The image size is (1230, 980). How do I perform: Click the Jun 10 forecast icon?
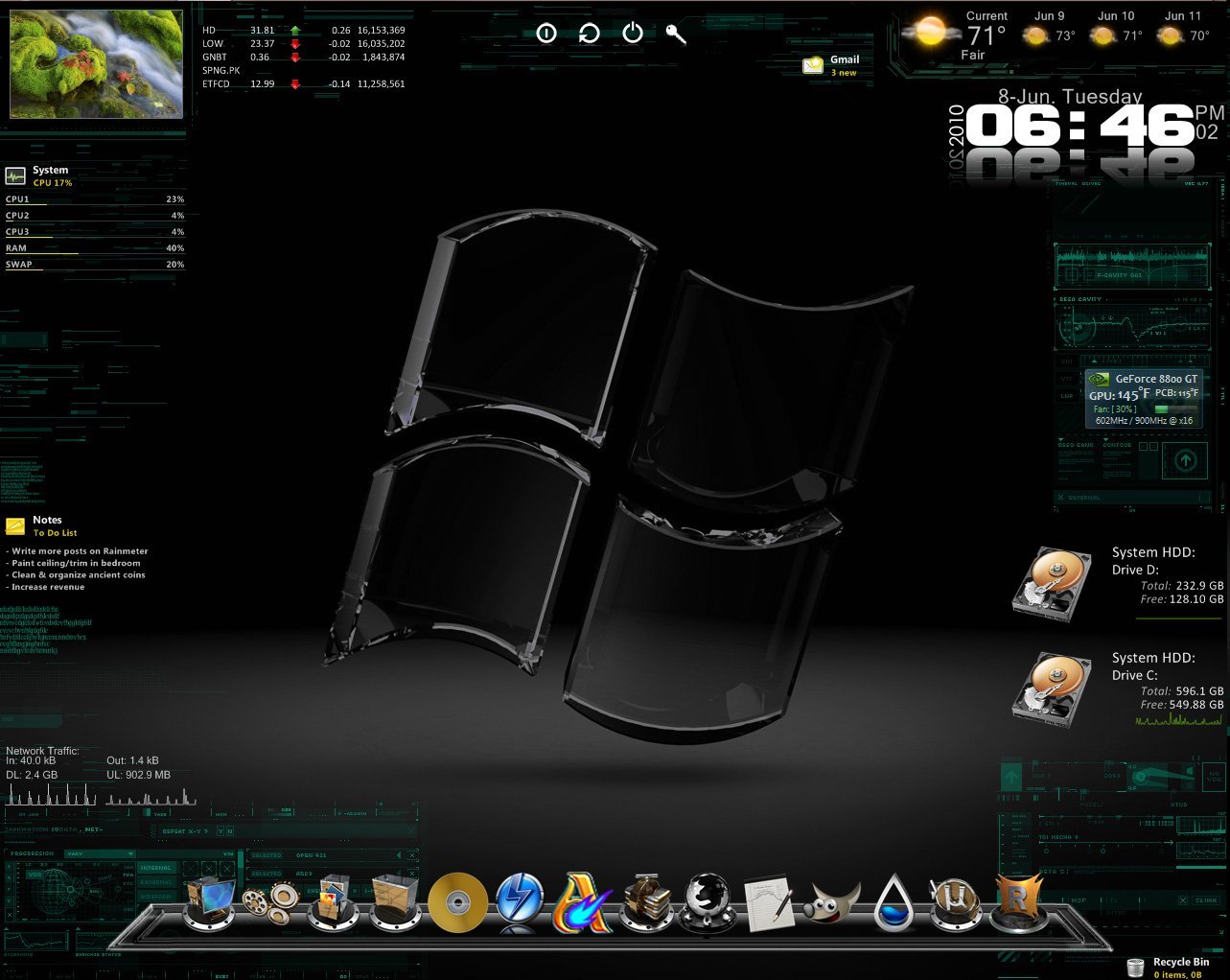(1103, 36)
